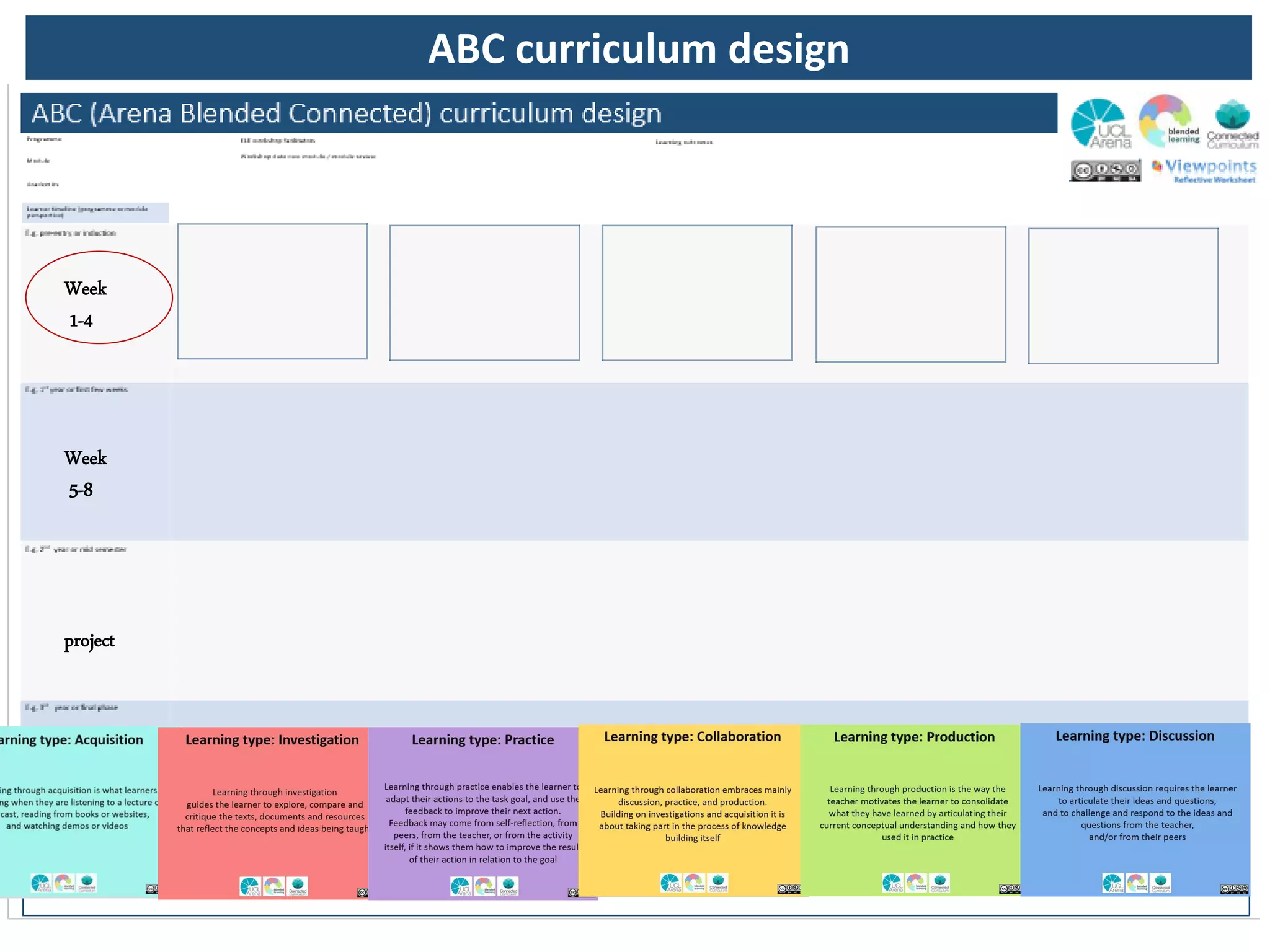Image resolution: width=1270 pixels, height=952 pixels.
Task: Click the blended learning icon on the Collaboration card
Action: tap(694, 883)
